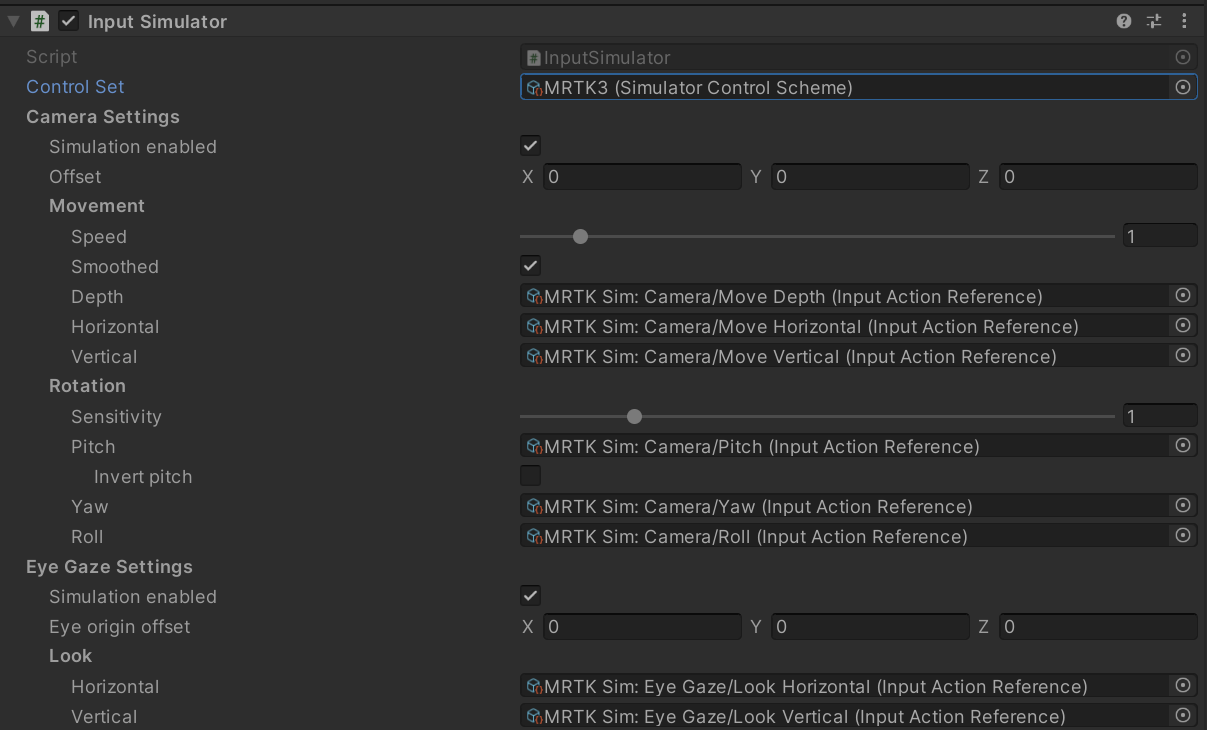Click the Eye origin offset X field

tap(642, 627)
